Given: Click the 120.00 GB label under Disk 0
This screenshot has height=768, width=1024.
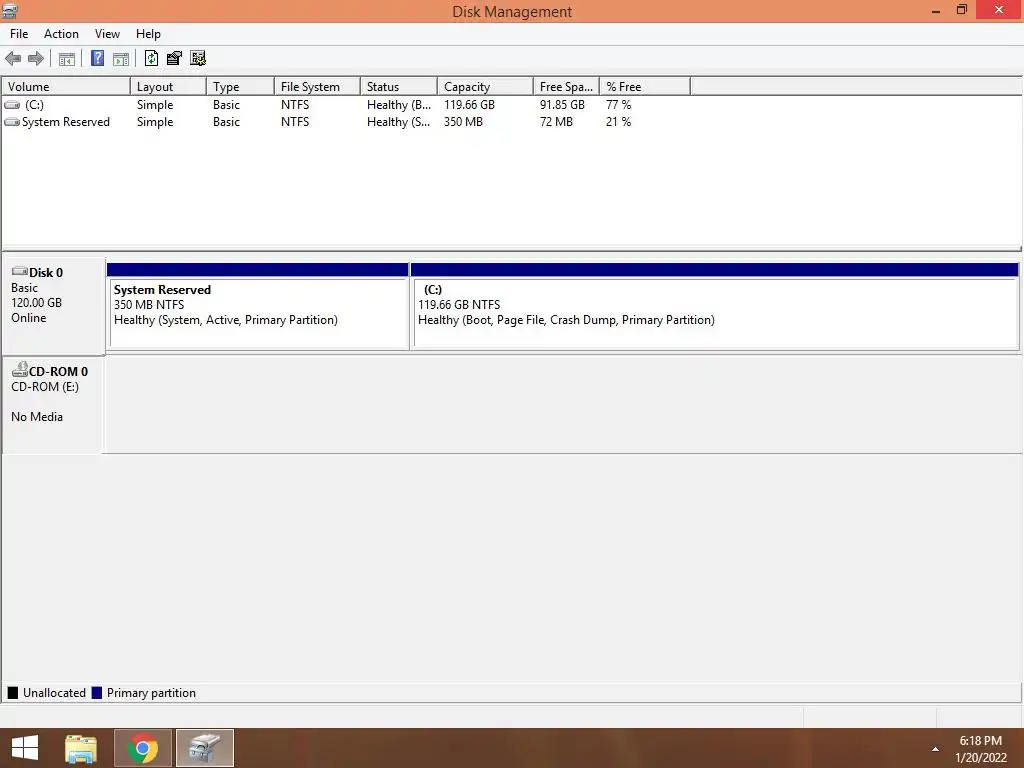Looking at the screenshot, I should click(37, 303).
